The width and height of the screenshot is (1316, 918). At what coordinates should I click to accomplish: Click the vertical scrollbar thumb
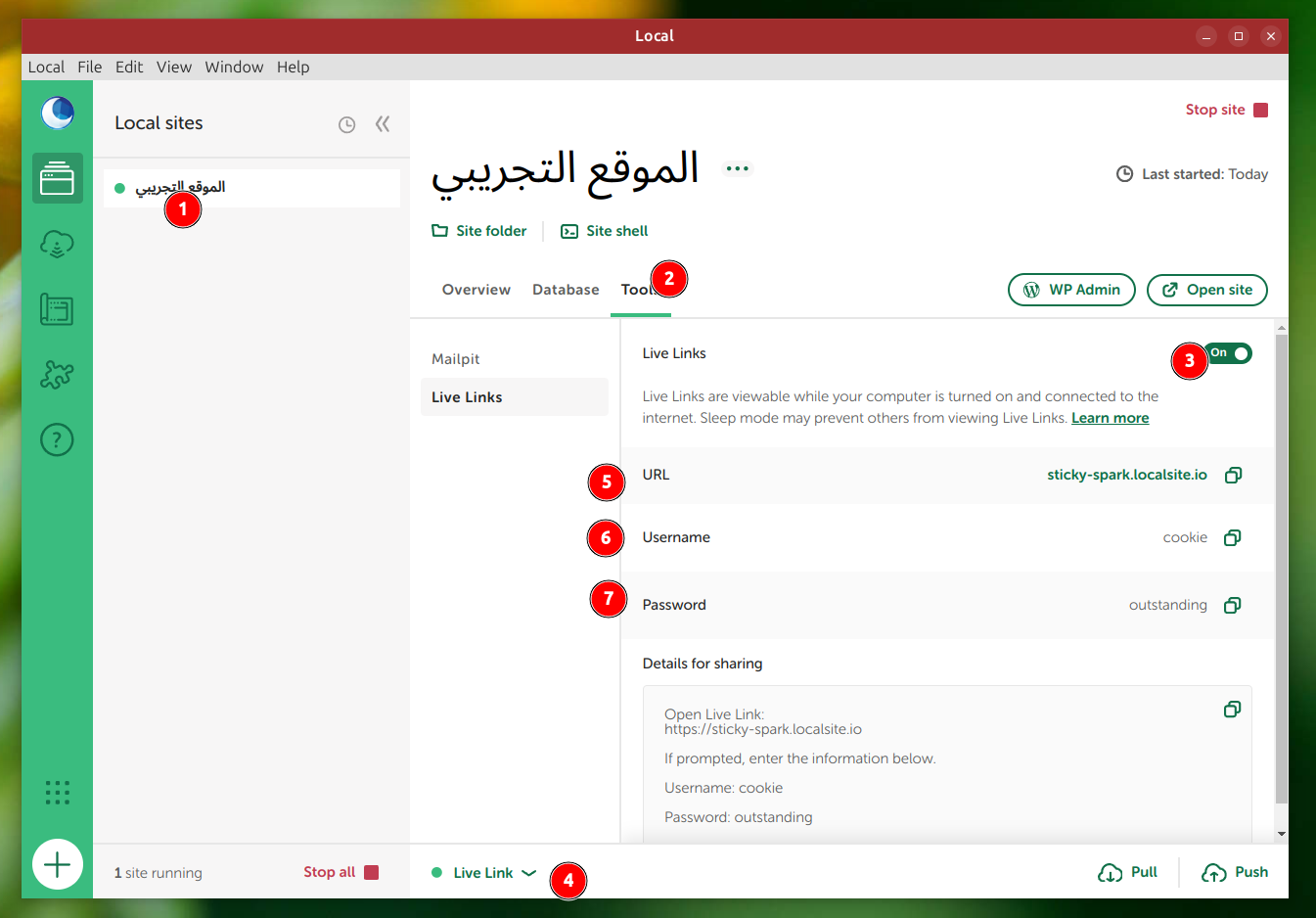click(1282, 568)
